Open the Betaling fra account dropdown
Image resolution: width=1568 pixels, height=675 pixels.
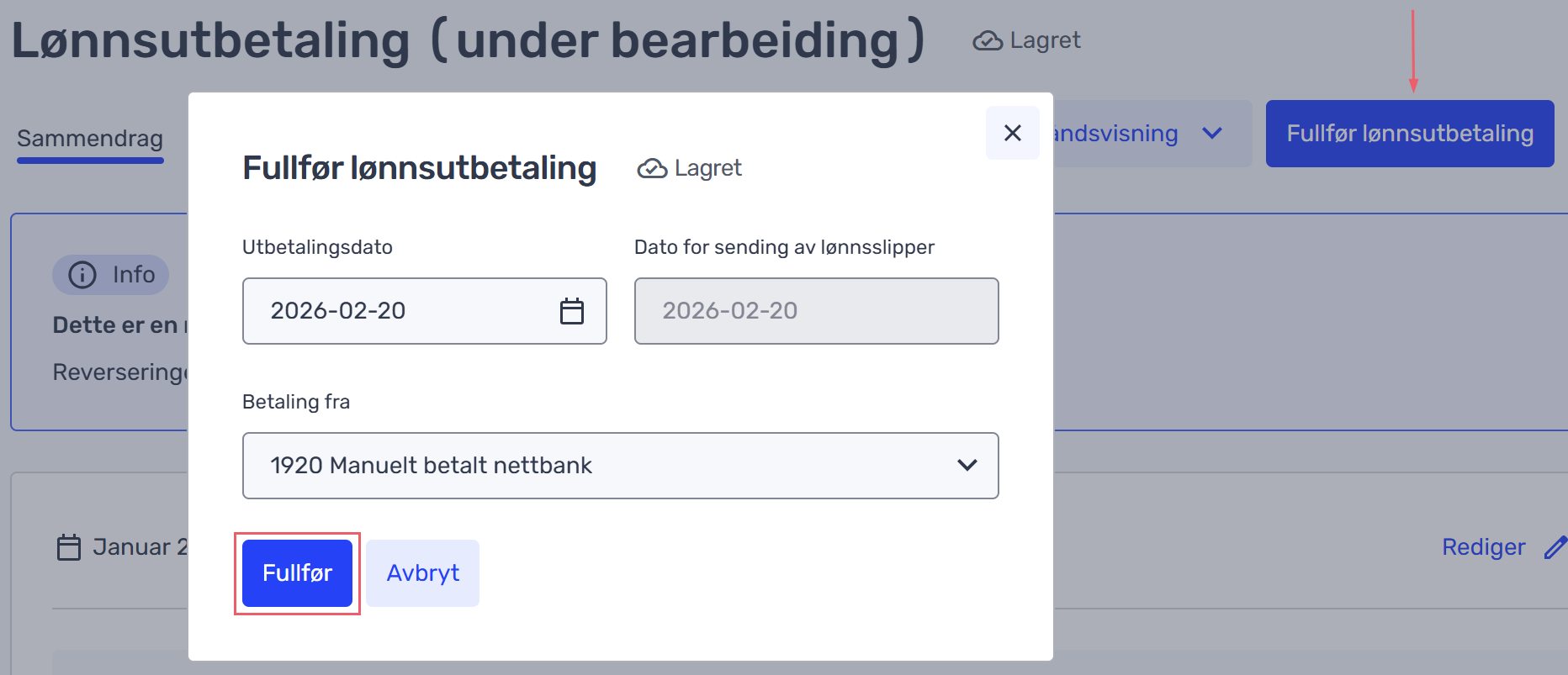(x=620, y=466)
